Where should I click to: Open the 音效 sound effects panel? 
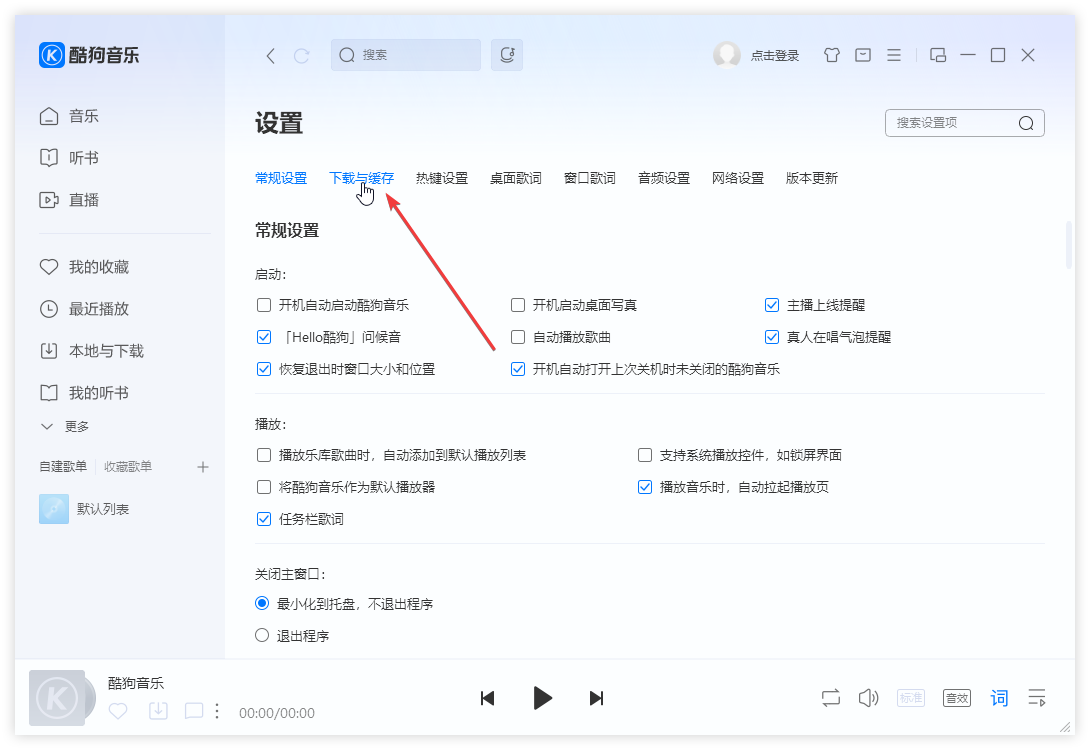coord(956,698)
